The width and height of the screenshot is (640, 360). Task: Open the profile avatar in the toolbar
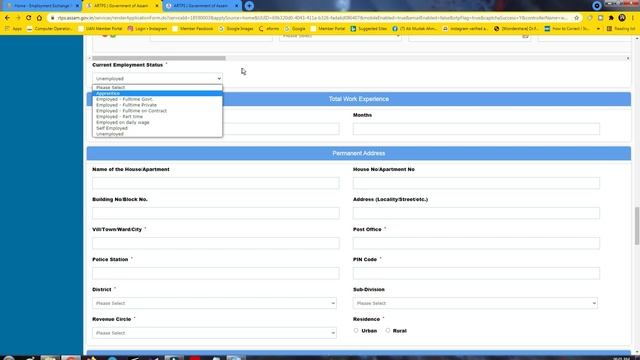[x=622, y=18]
